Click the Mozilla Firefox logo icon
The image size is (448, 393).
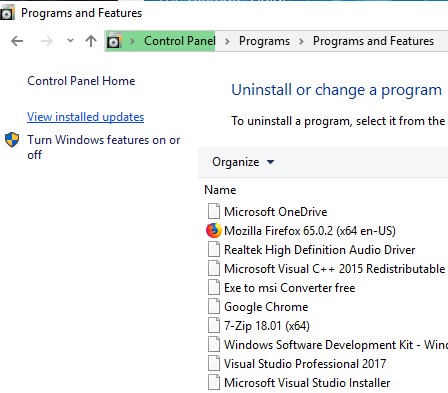tap(214, 230)
